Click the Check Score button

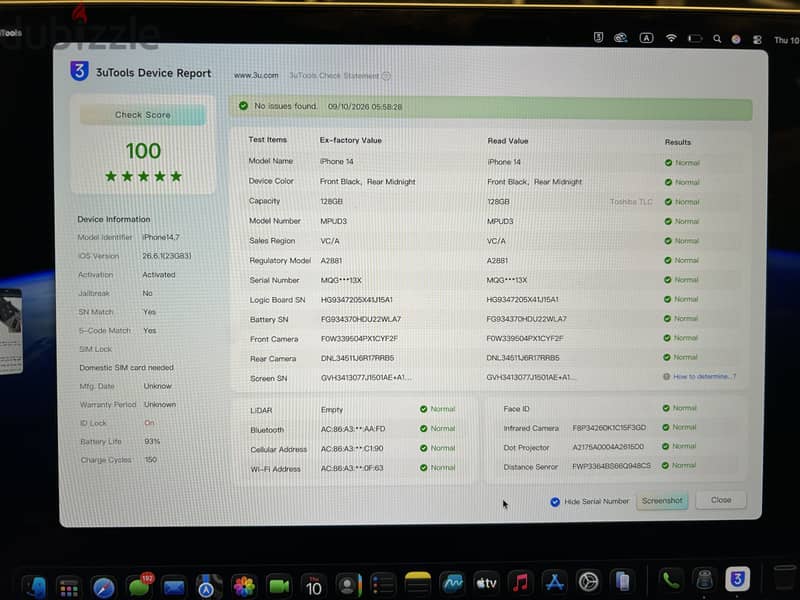(x=143, y=115)
